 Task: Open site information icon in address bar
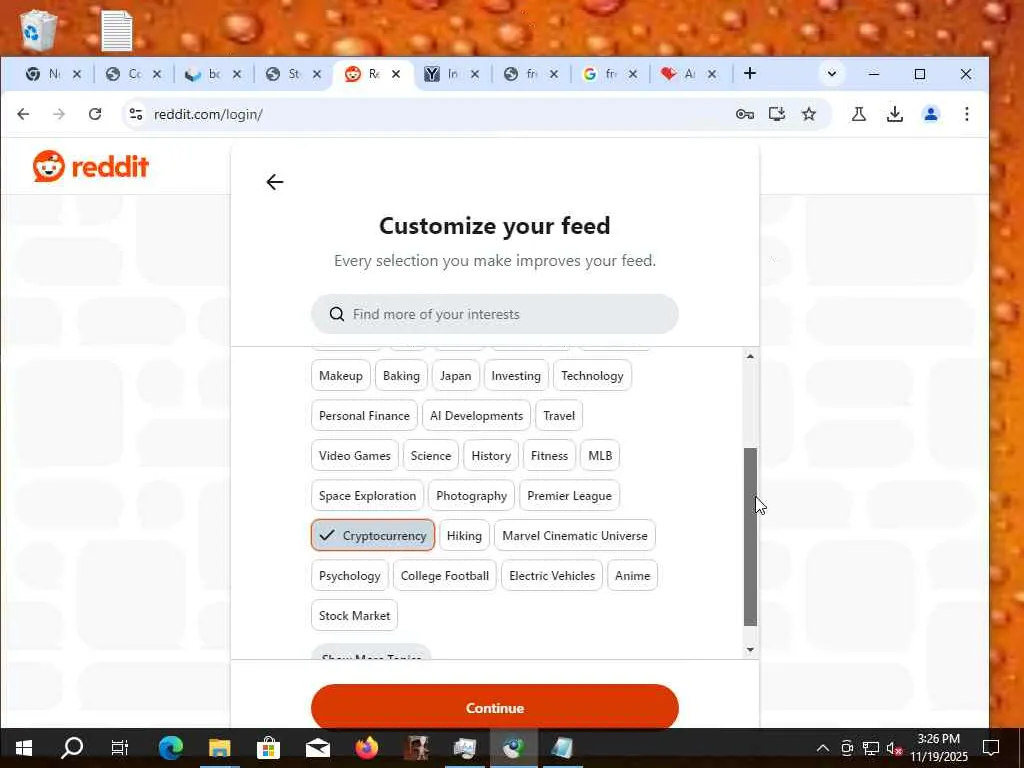tap(136, 114)
